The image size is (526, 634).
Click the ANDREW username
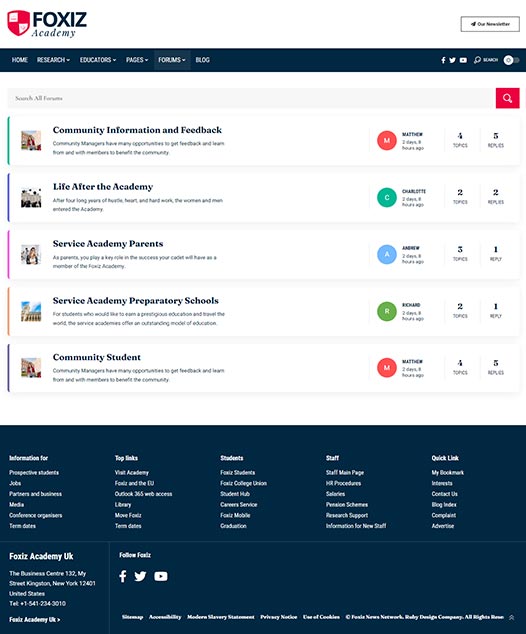(411, 248)
